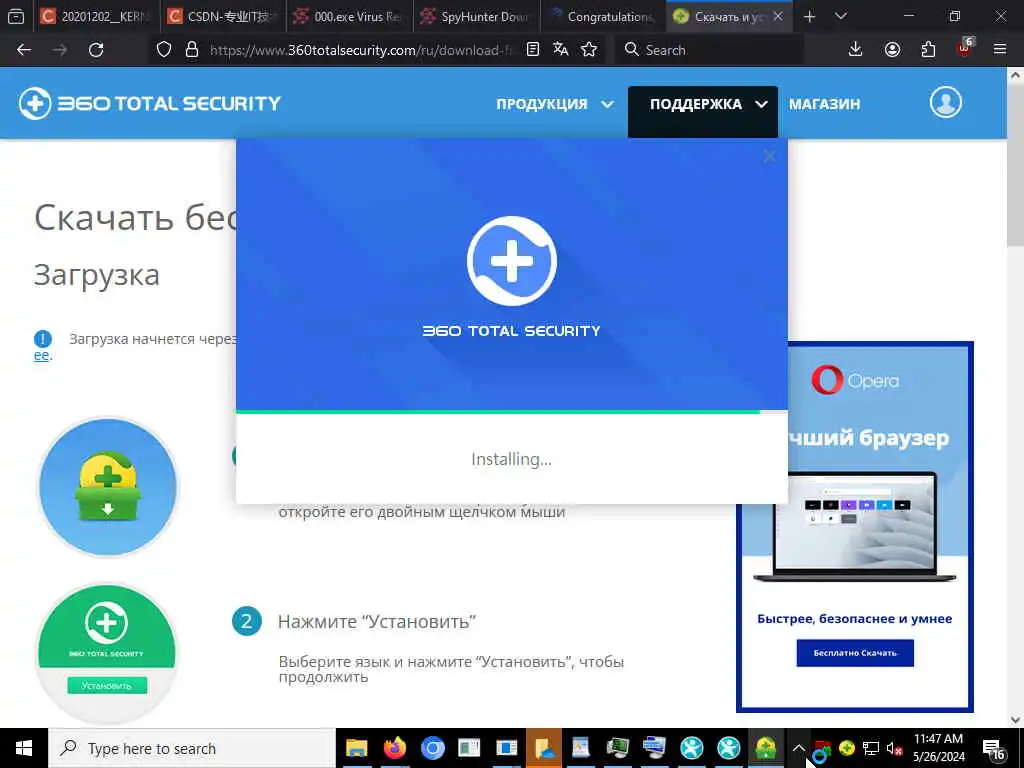
Task: Click the Opera ad laptop image
Action: (855, 526)
